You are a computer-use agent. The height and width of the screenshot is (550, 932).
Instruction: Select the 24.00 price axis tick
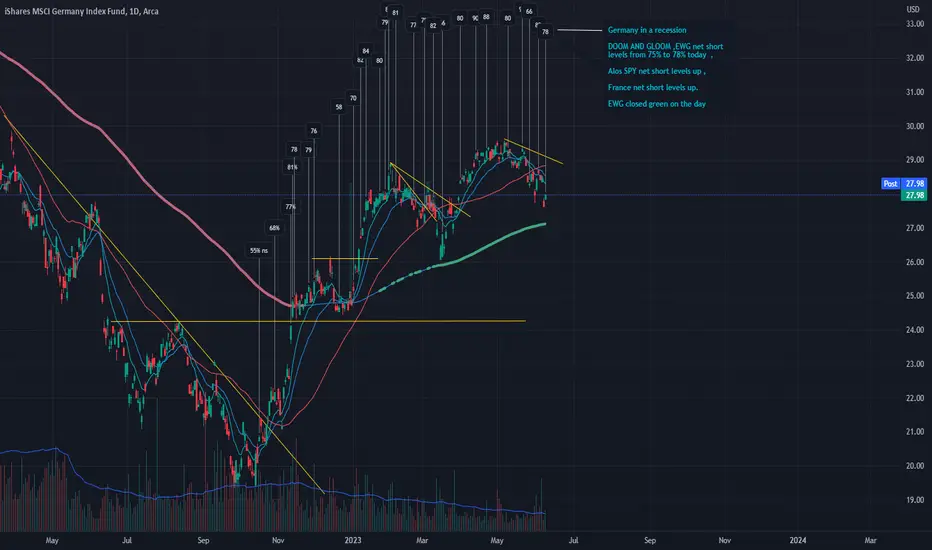[x=915, y=329]
